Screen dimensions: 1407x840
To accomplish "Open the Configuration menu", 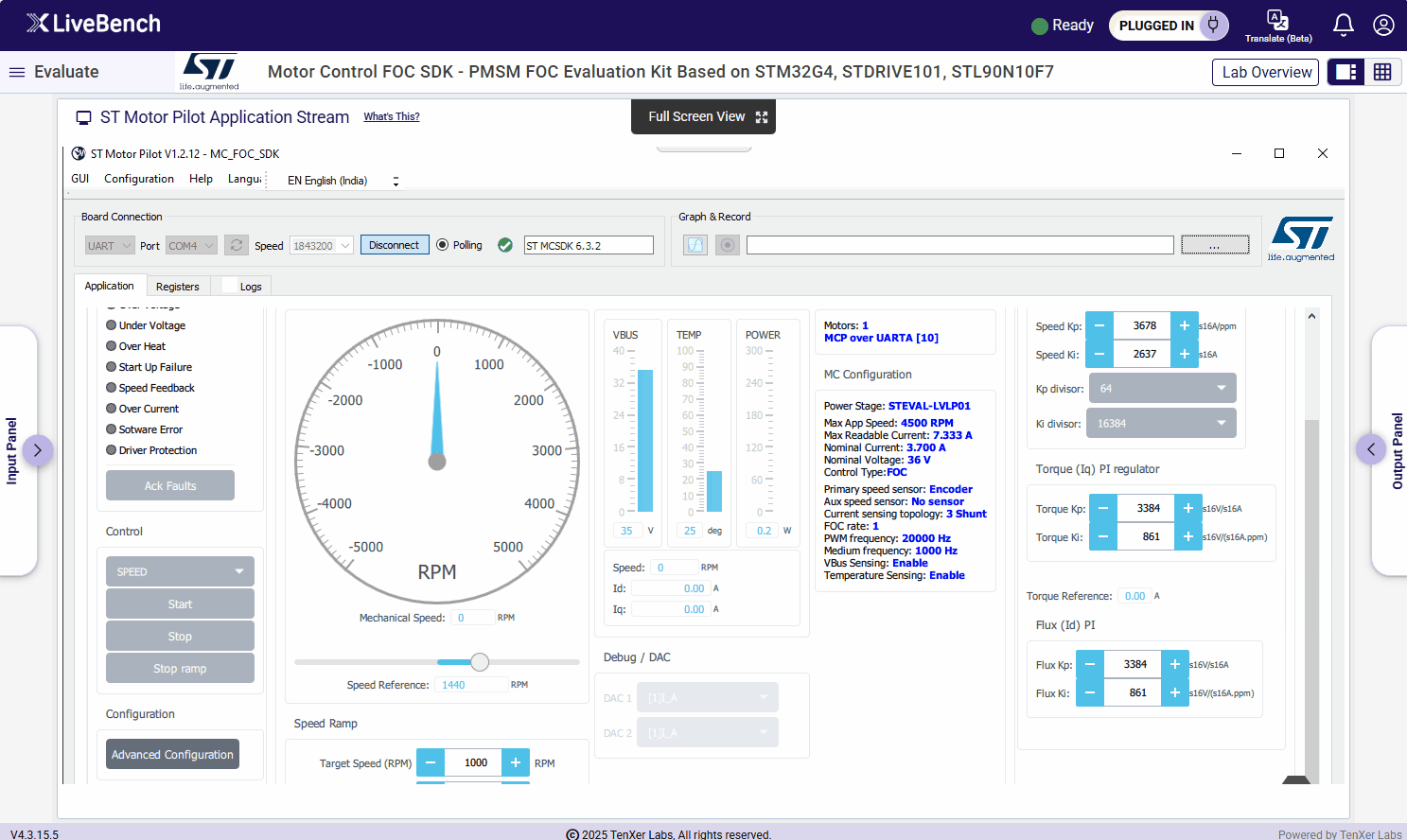I will point(139,179).
